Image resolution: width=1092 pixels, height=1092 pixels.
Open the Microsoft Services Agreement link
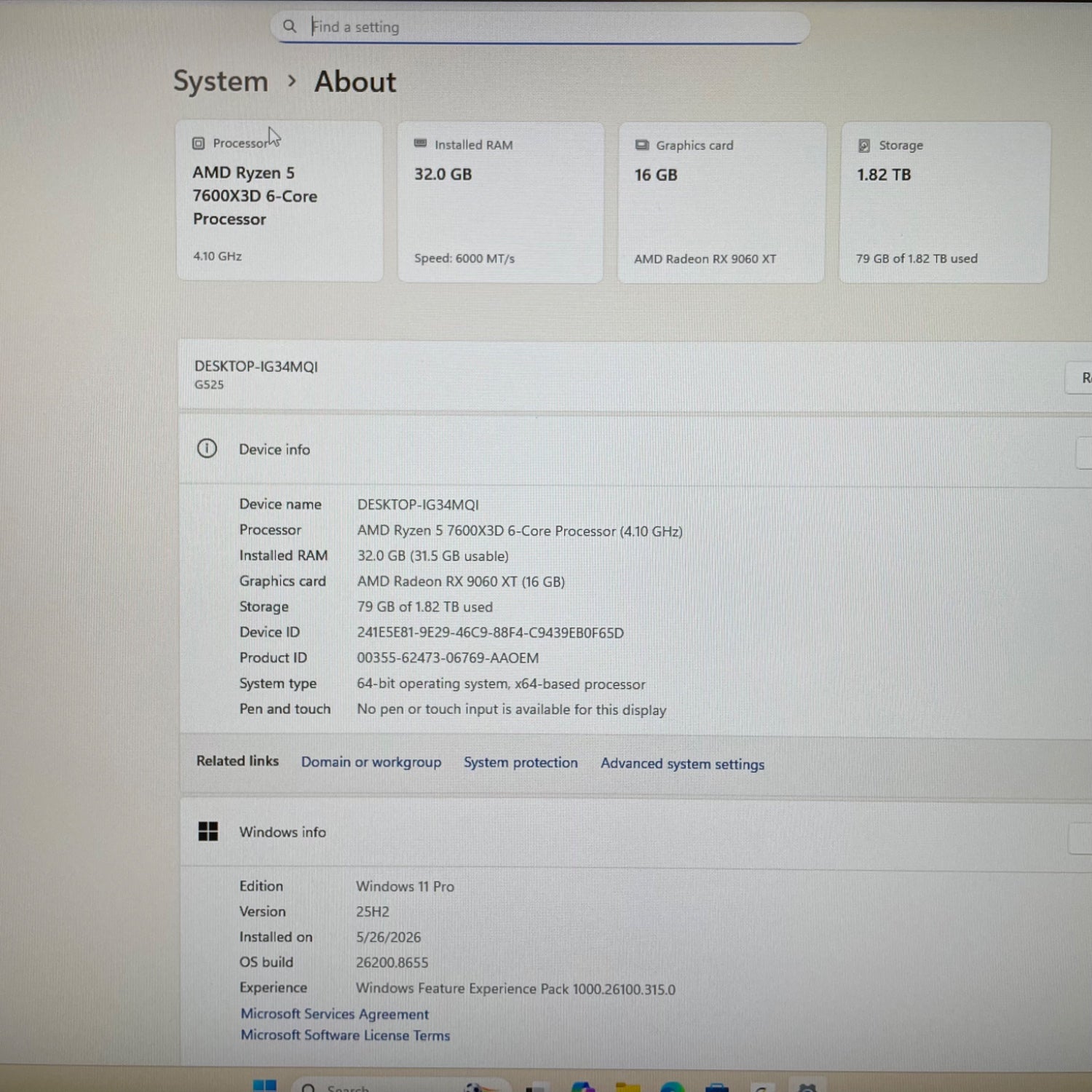334,1014
